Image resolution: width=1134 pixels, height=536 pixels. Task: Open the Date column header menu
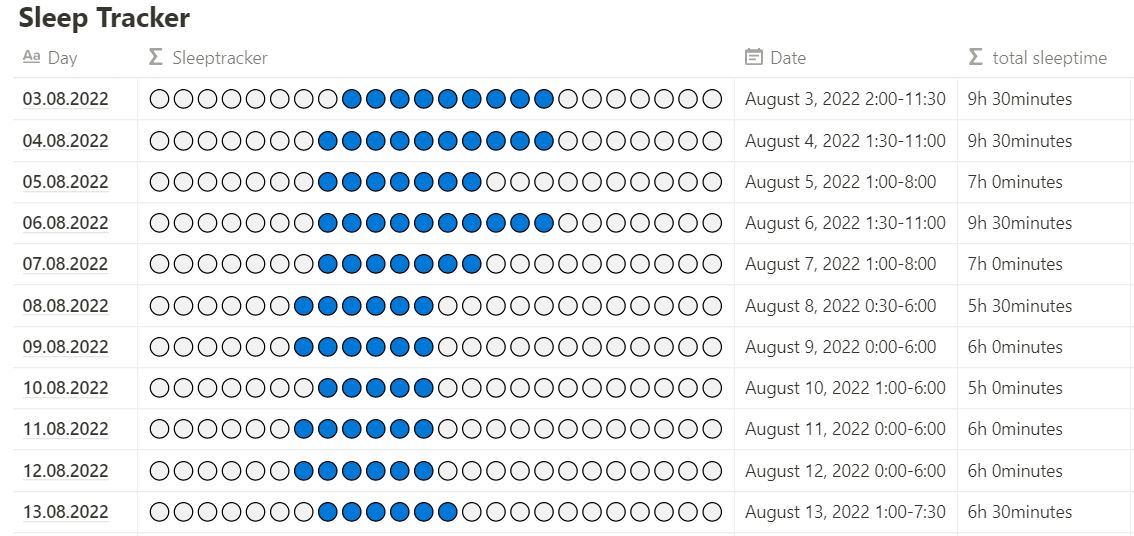[x=787, y=58]
